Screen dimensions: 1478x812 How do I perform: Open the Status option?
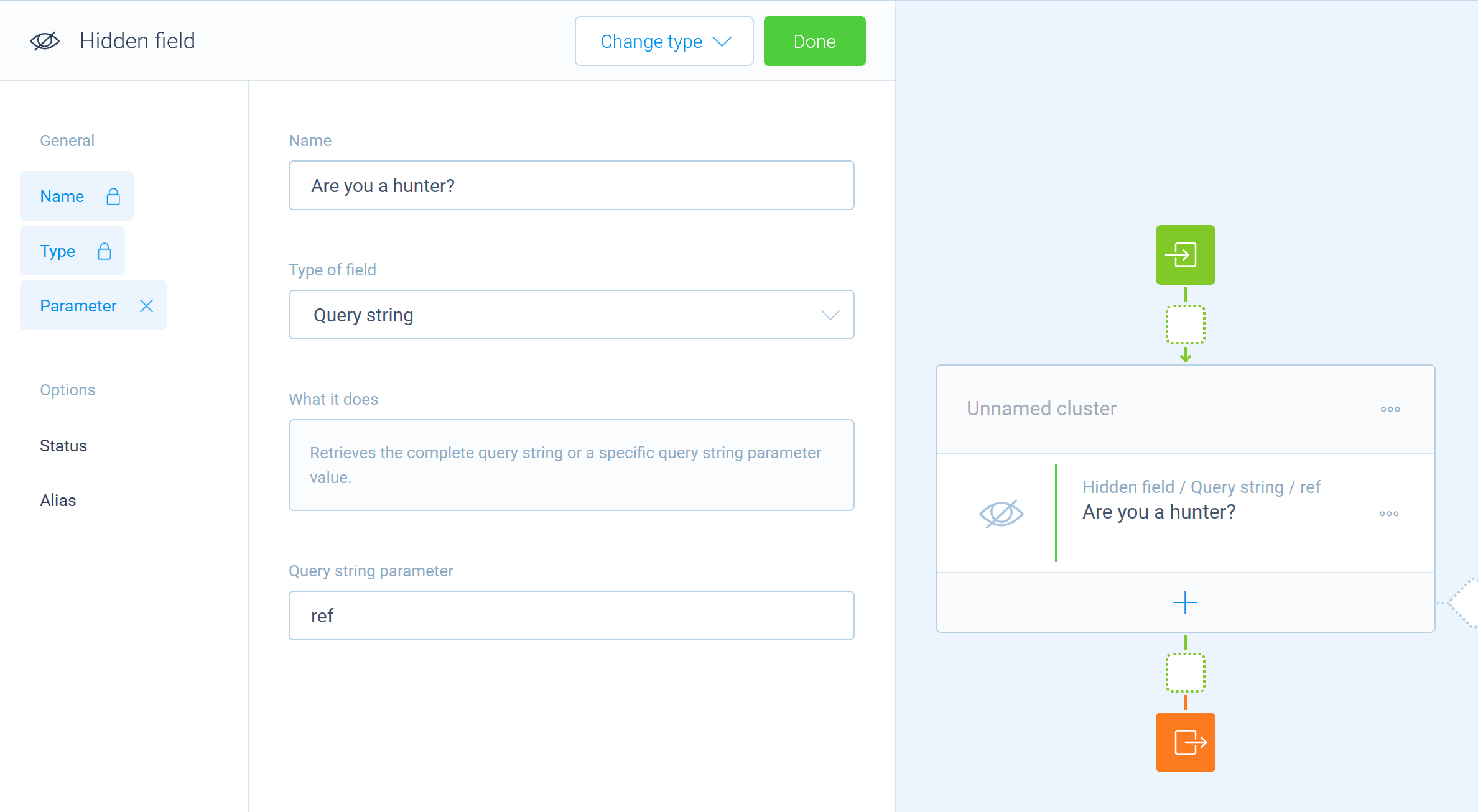click(x=63, y=446)
